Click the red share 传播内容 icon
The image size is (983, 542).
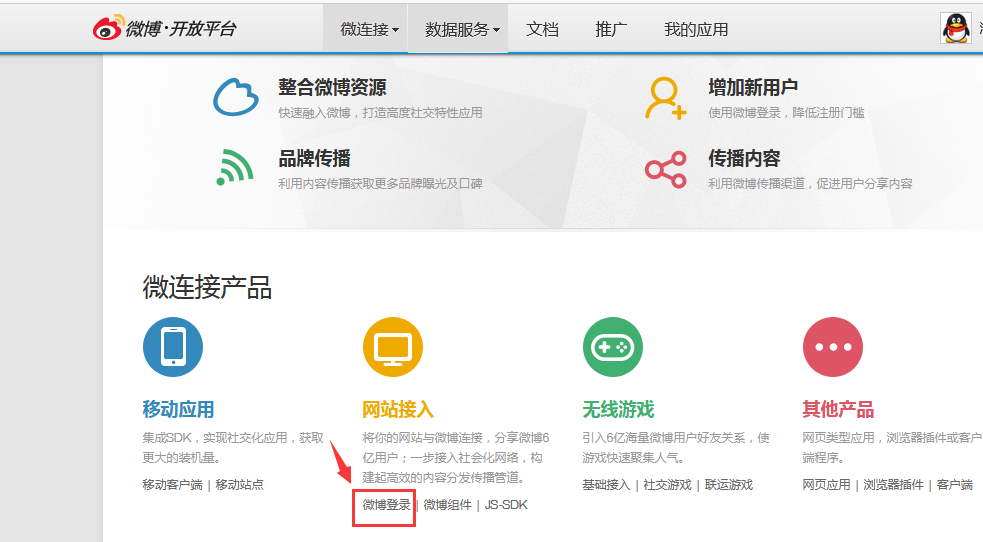point(666,169)
